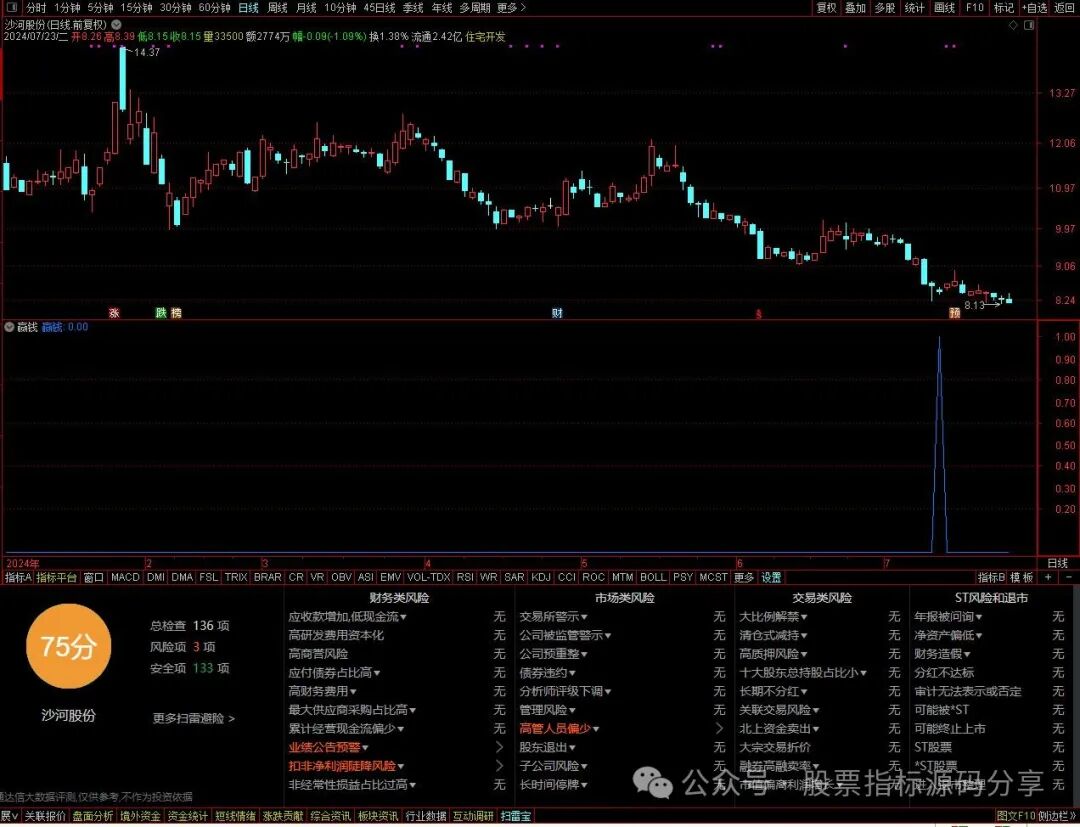Click 日线 label at chart bottom right
The image size is (1080, 827).
(x=1057, y=563)
